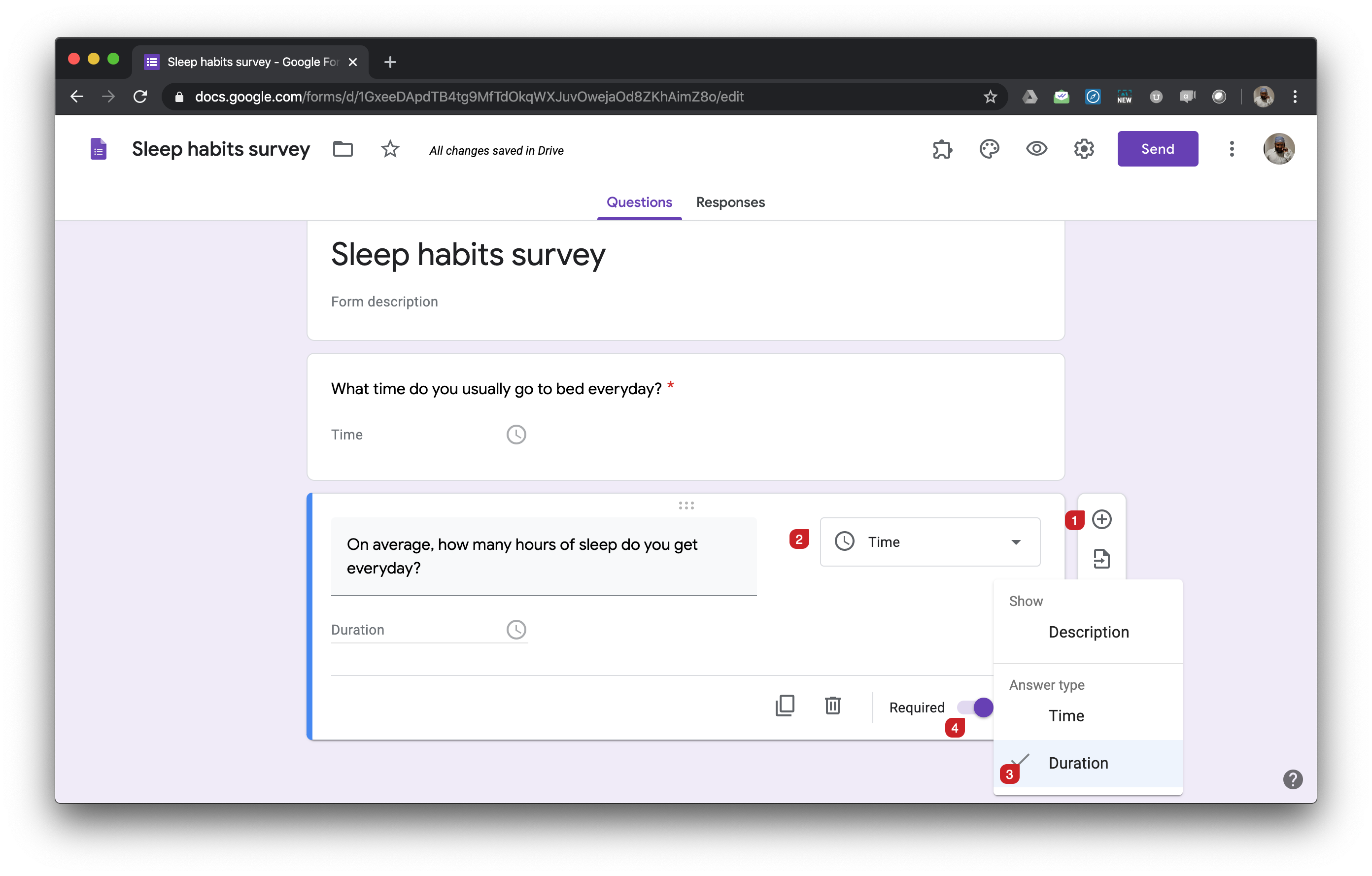Open the form's three-dot more menu
Image resolution: width=1372 pixels, height=876 pixels.
(x=1231, y=149)
